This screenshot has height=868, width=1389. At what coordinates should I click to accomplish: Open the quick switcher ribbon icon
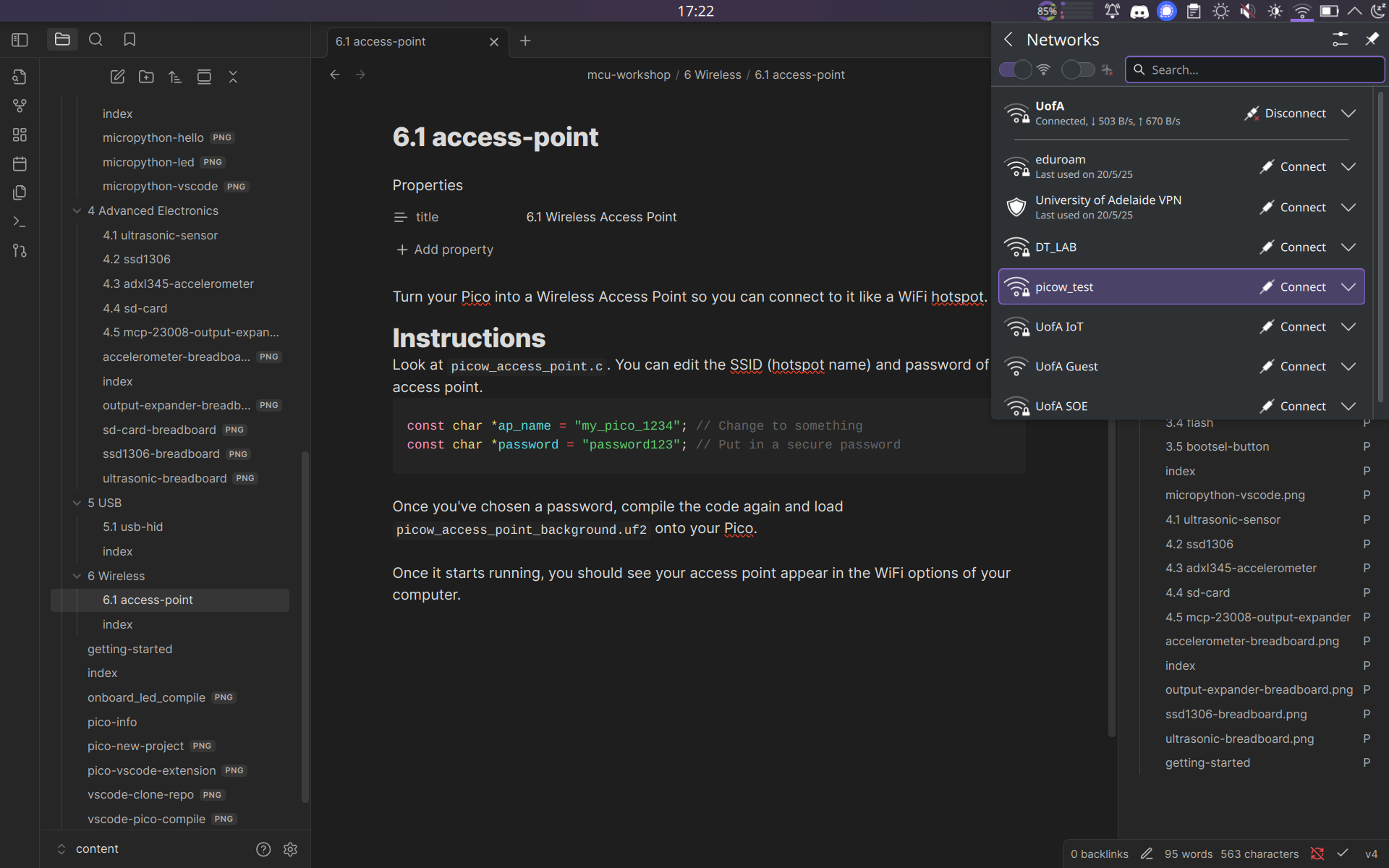20,77
